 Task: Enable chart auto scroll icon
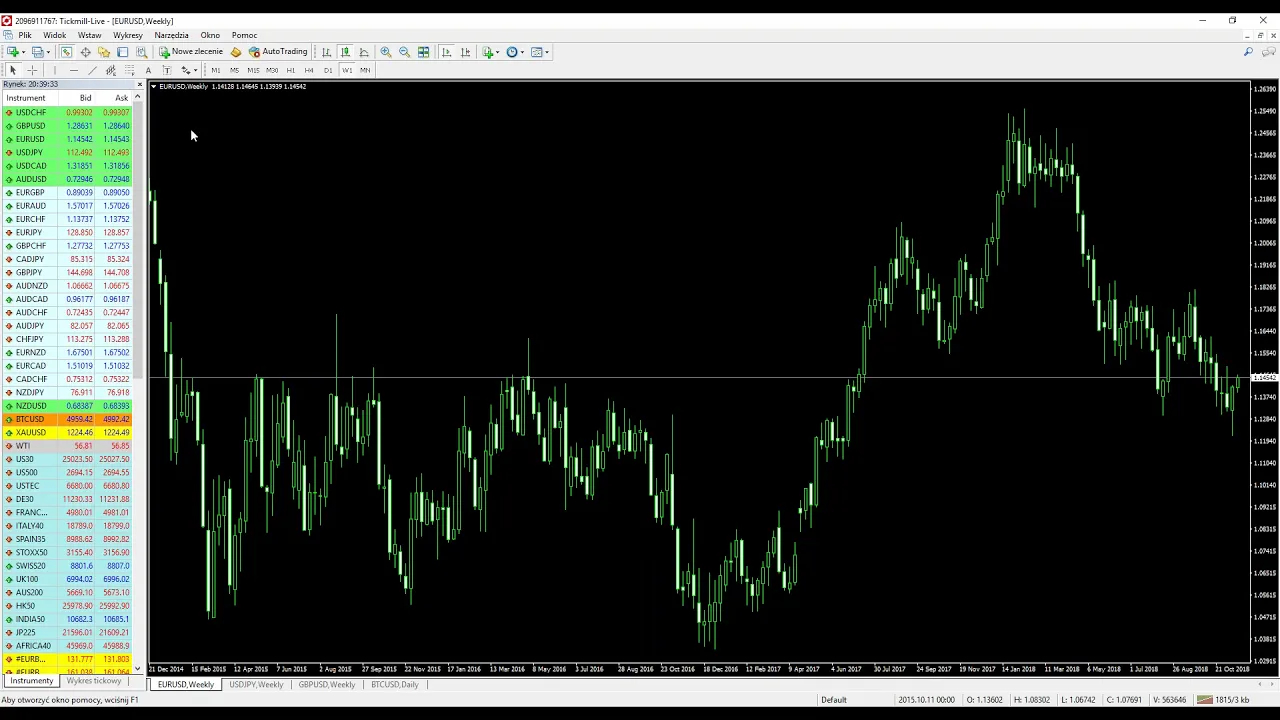446,52
